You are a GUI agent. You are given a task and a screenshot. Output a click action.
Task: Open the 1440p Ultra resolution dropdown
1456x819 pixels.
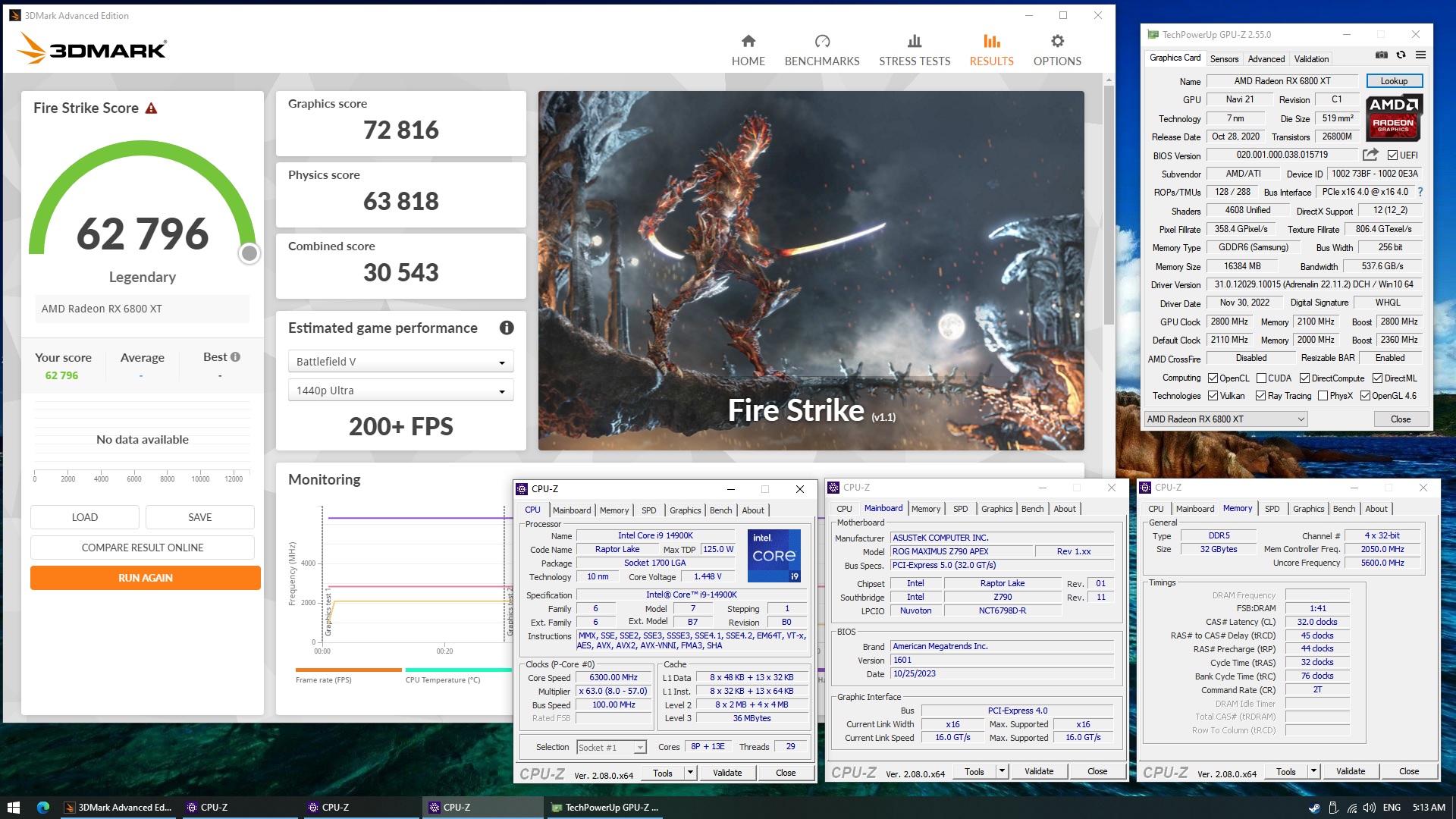click(x=400, y=391)
